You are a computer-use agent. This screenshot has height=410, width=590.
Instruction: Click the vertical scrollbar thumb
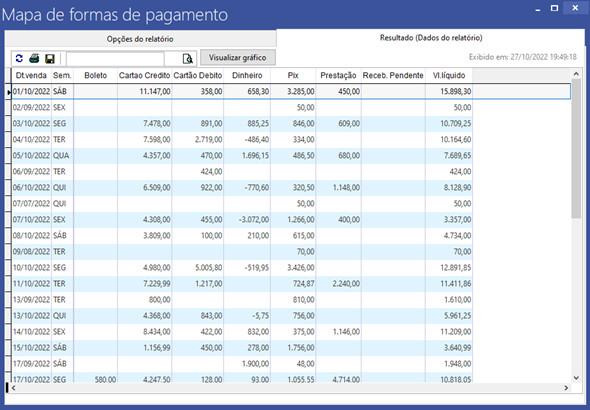pos(576,149)
